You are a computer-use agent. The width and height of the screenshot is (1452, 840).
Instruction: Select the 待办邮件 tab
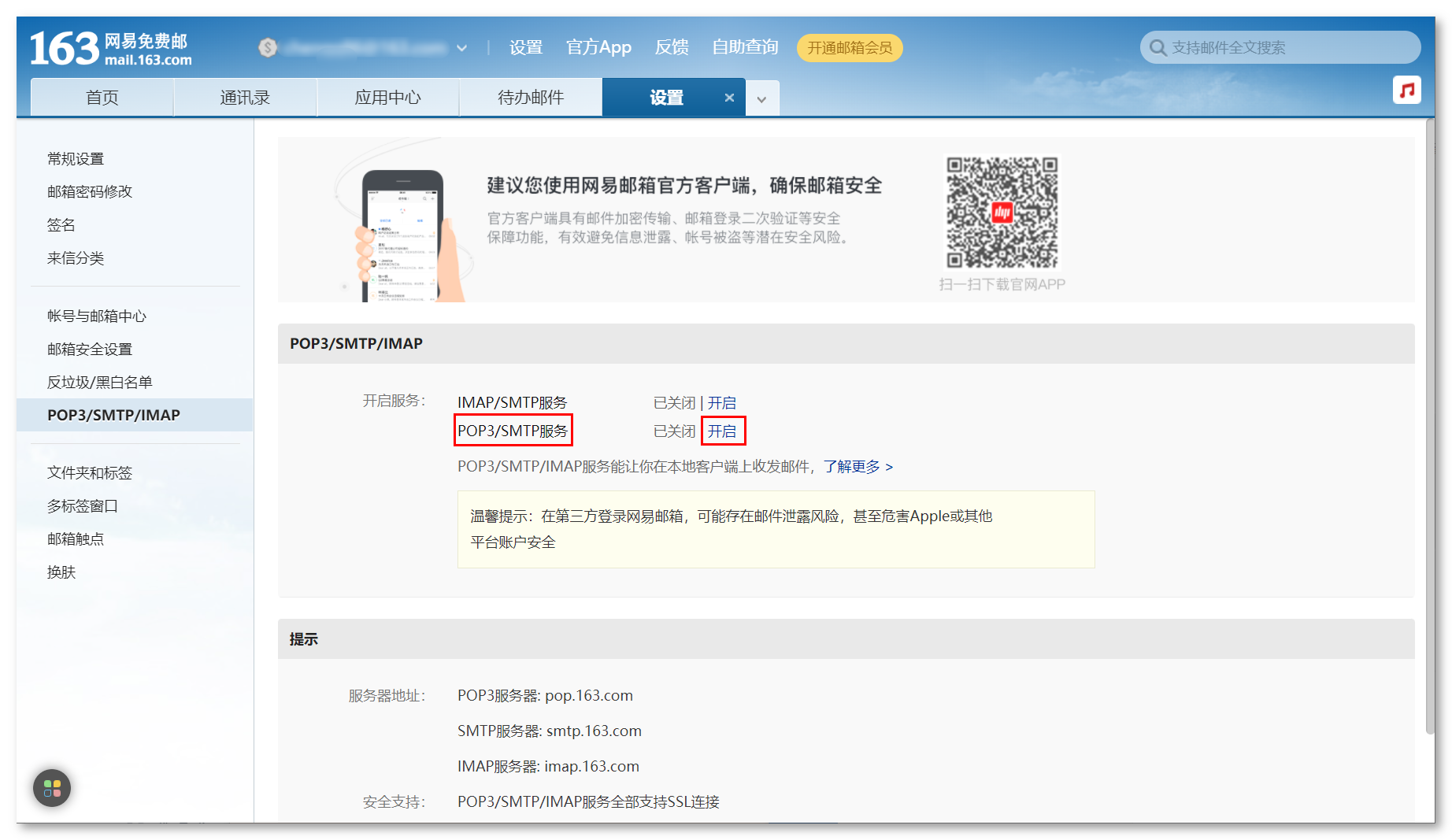(x=531, y=98)
